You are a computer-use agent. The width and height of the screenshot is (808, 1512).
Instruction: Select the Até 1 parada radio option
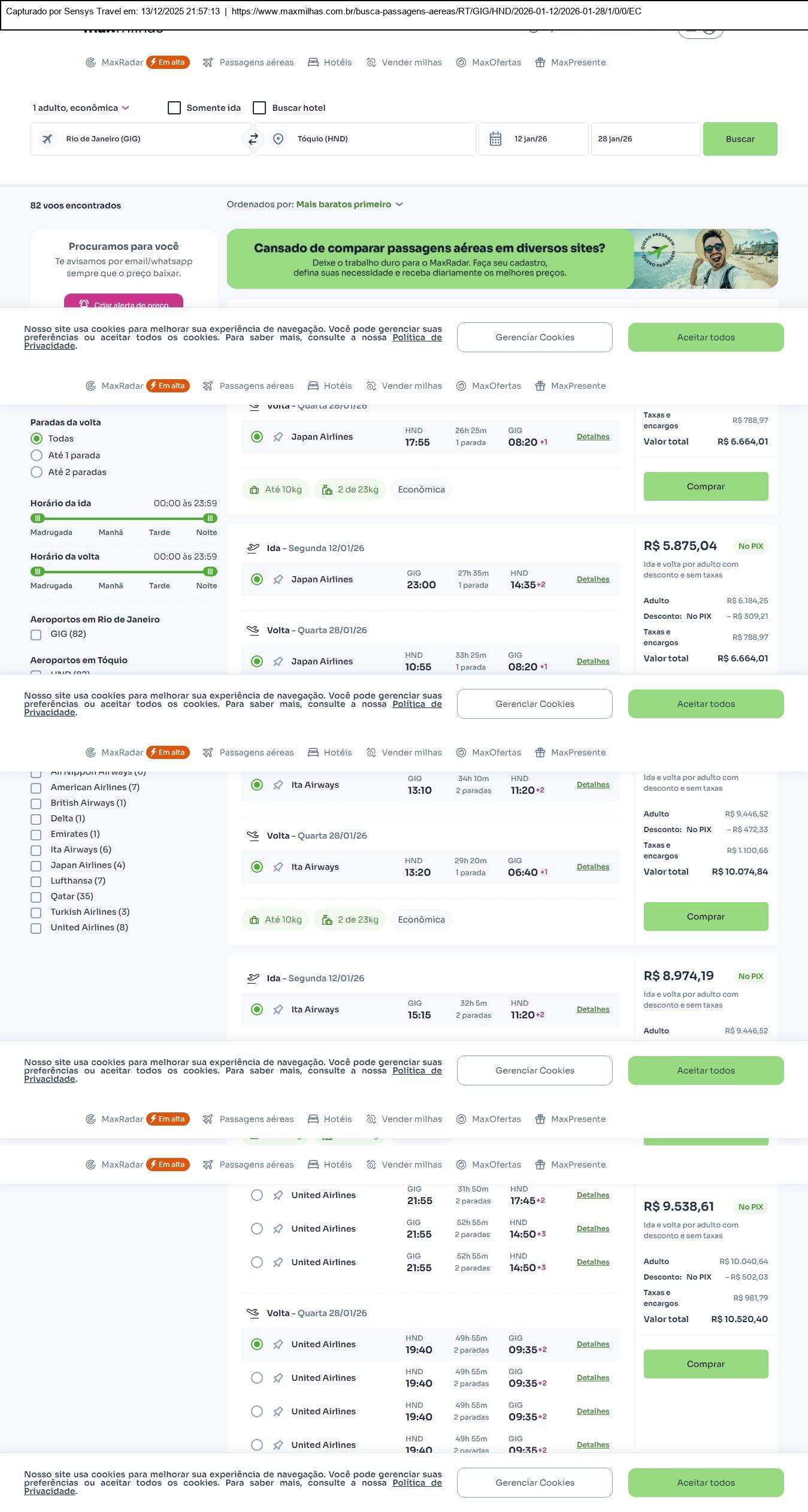pyautogui.click(x=37, y=455)
